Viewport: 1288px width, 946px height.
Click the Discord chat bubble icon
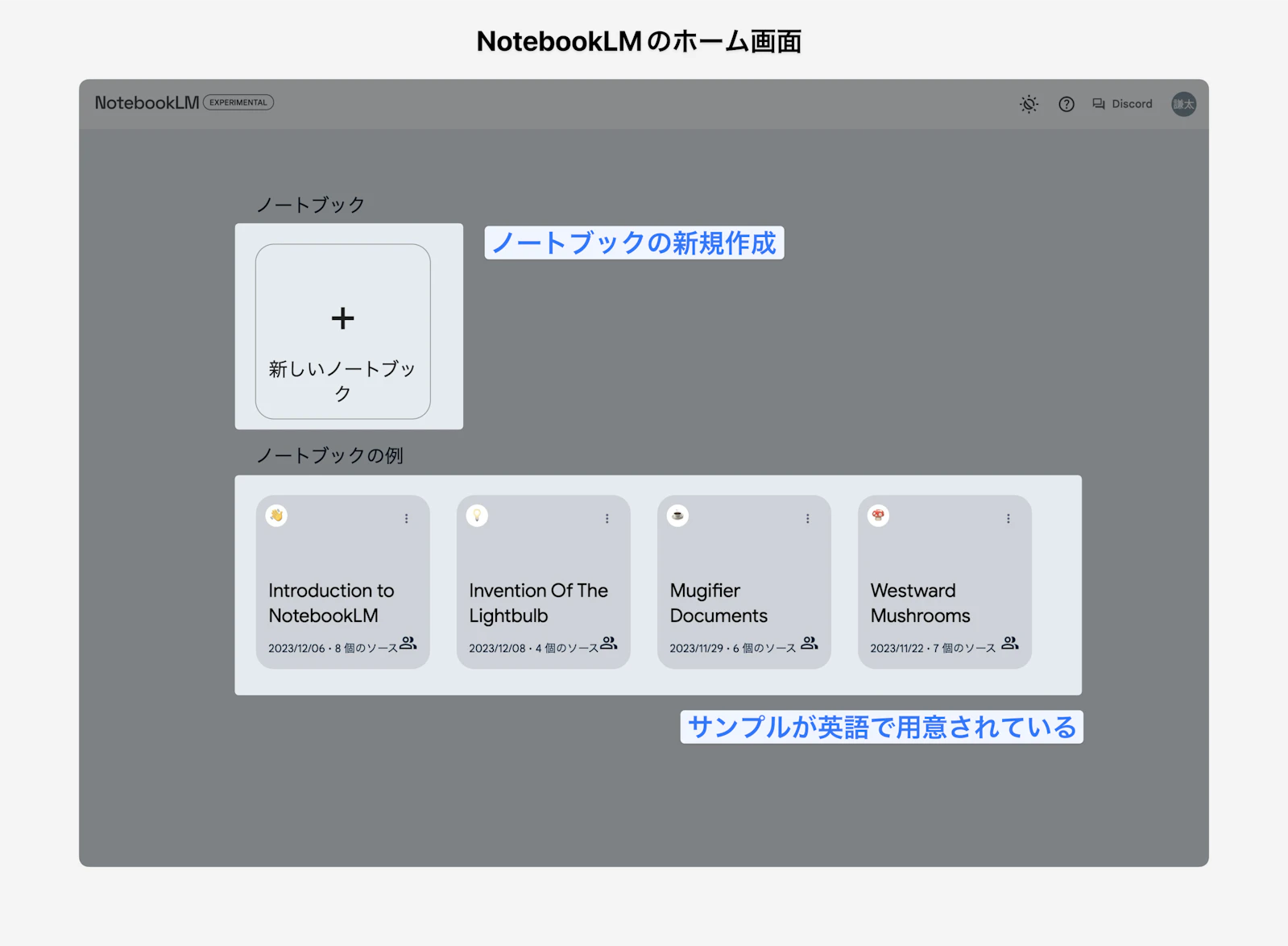tap(1099, 104)
